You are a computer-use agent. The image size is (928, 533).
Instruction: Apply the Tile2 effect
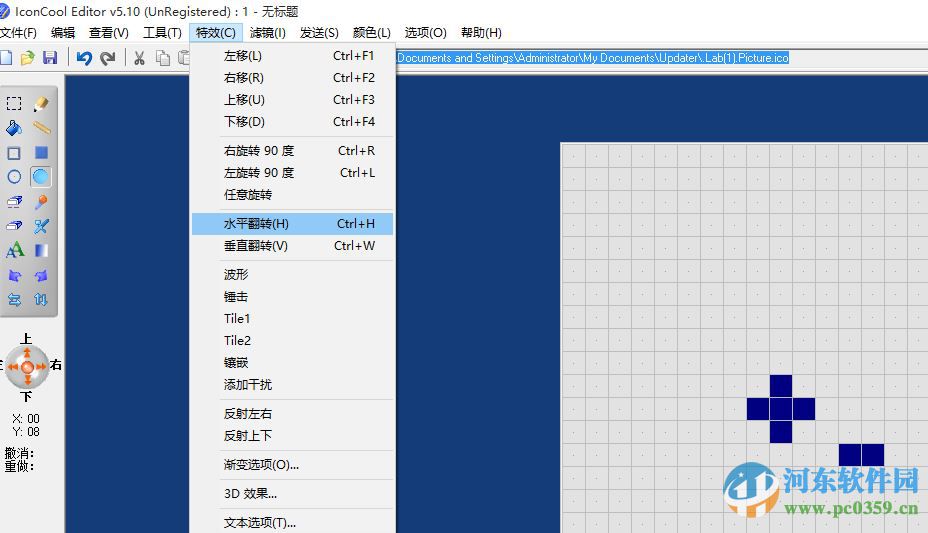[292, 340]
